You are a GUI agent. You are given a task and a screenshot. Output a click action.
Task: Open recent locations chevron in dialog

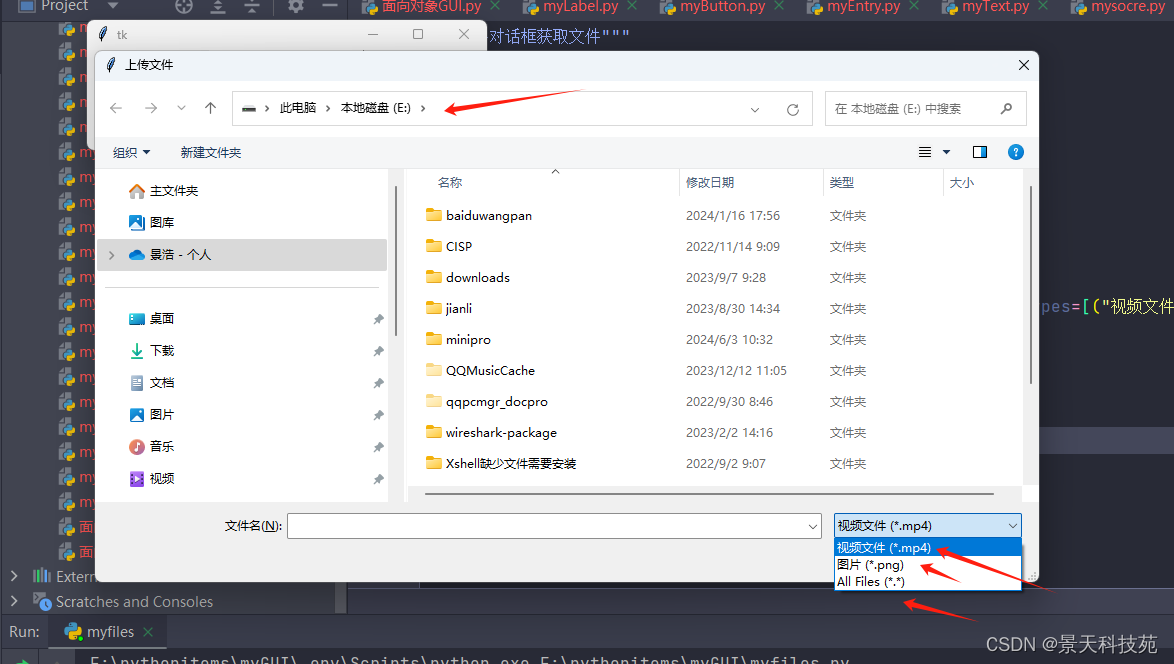181,109
